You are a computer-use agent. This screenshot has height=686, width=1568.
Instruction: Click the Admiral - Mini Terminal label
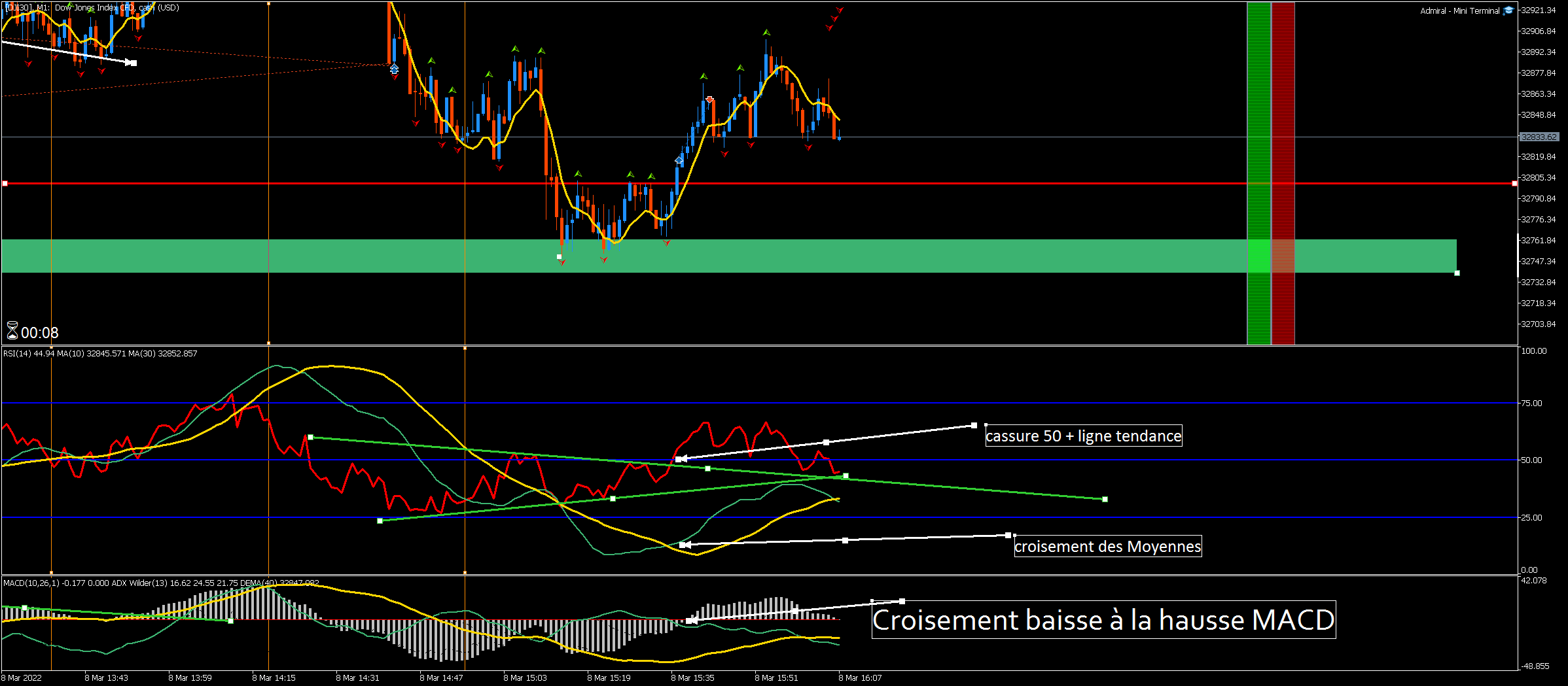tap(1459, 10)
